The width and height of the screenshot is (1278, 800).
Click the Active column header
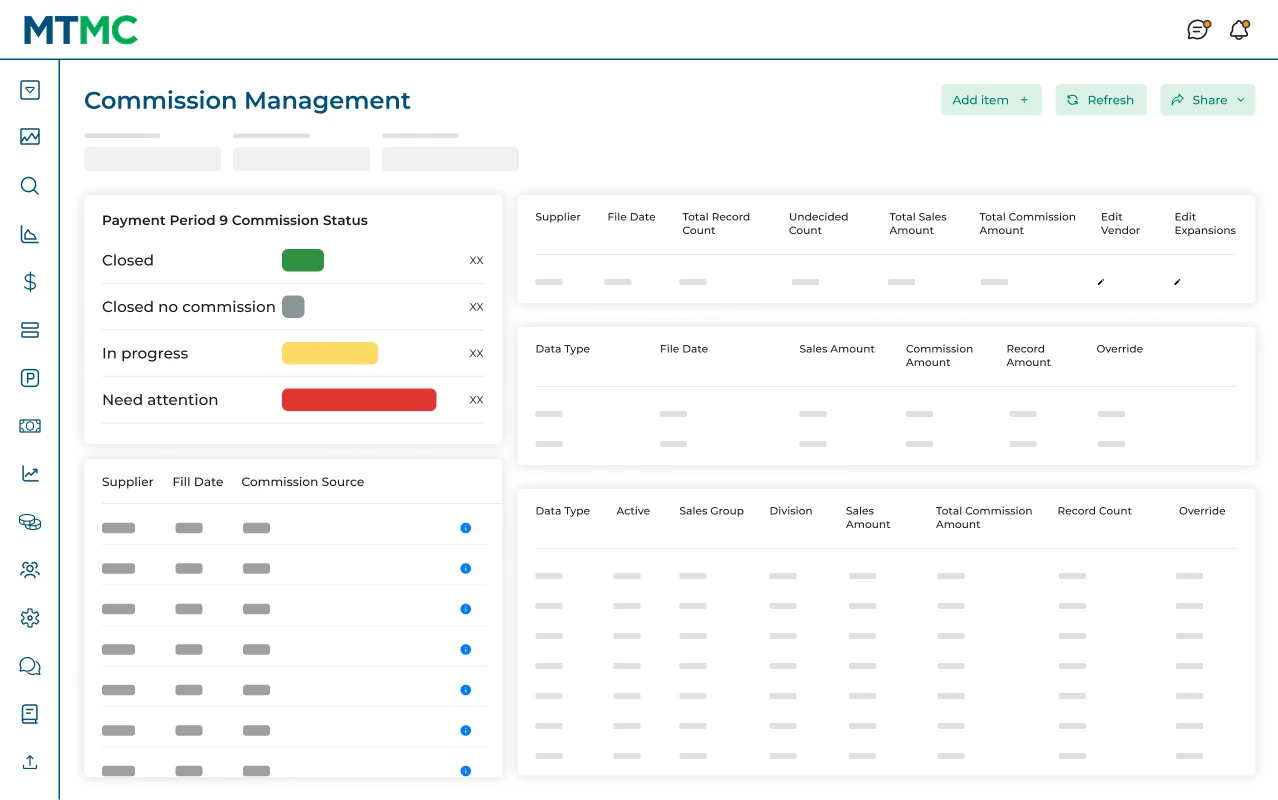point(633,511)
